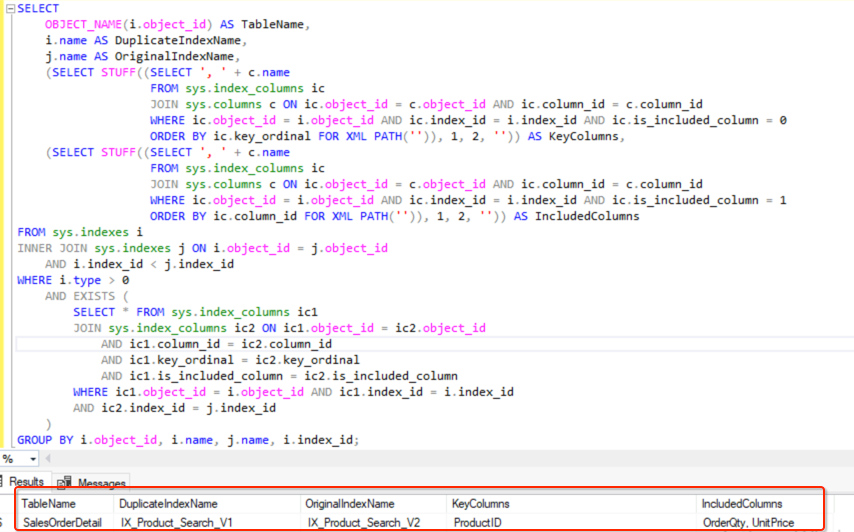Click 'SELECT * FROM sys.index_columns ic1' line
The height and width of the screenshot is (532, 854).
coord(196,312)
